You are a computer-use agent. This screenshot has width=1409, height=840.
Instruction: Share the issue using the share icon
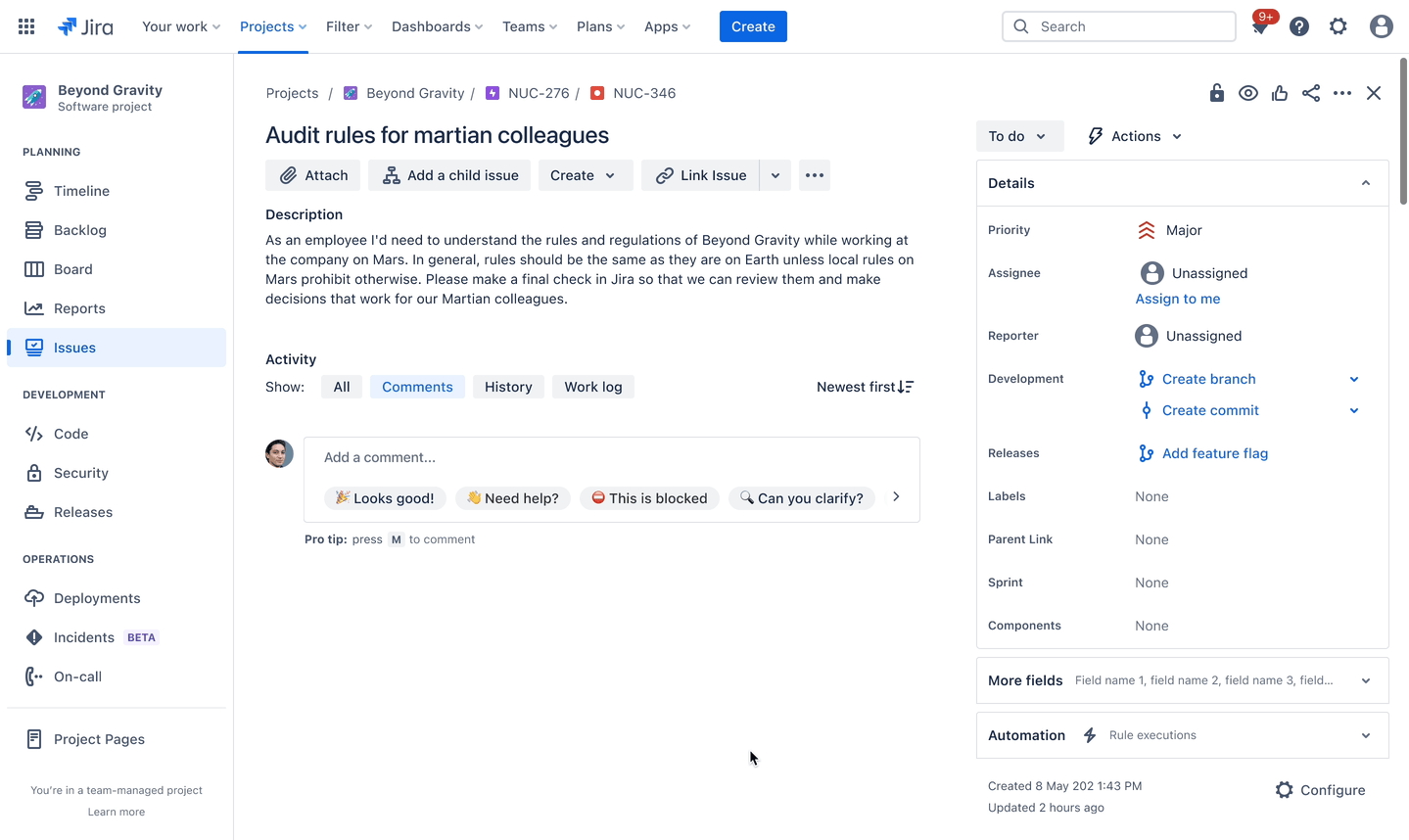point(1311,92)
